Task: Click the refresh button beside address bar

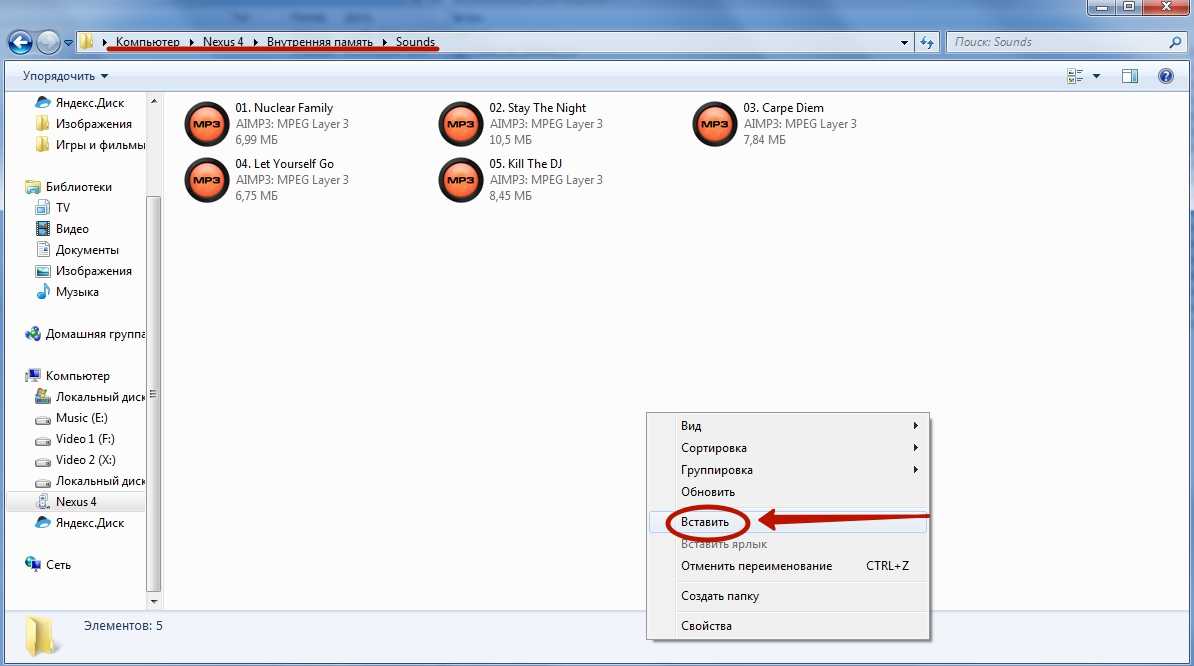Action: click(x=927, y=42)
